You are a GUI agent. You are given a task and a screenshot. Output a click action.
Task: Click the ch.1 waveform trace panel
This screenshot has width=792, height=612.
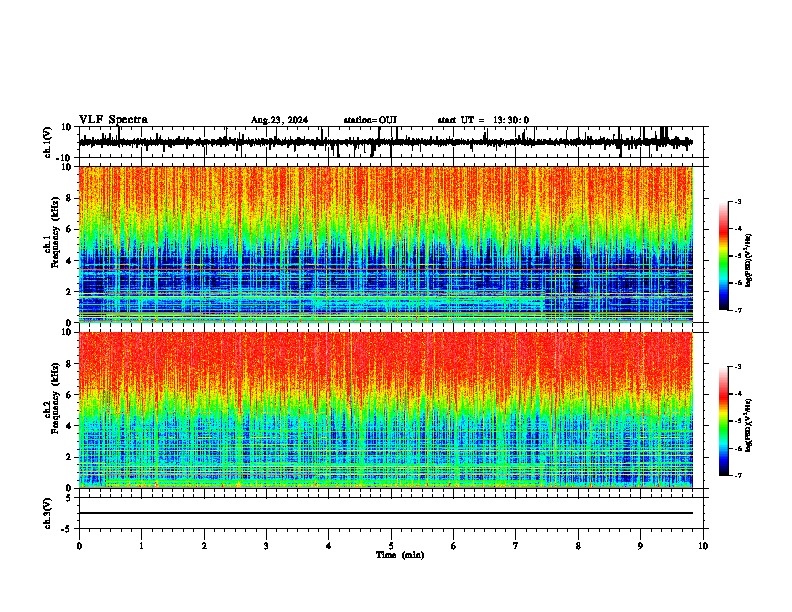click(391, 142)
